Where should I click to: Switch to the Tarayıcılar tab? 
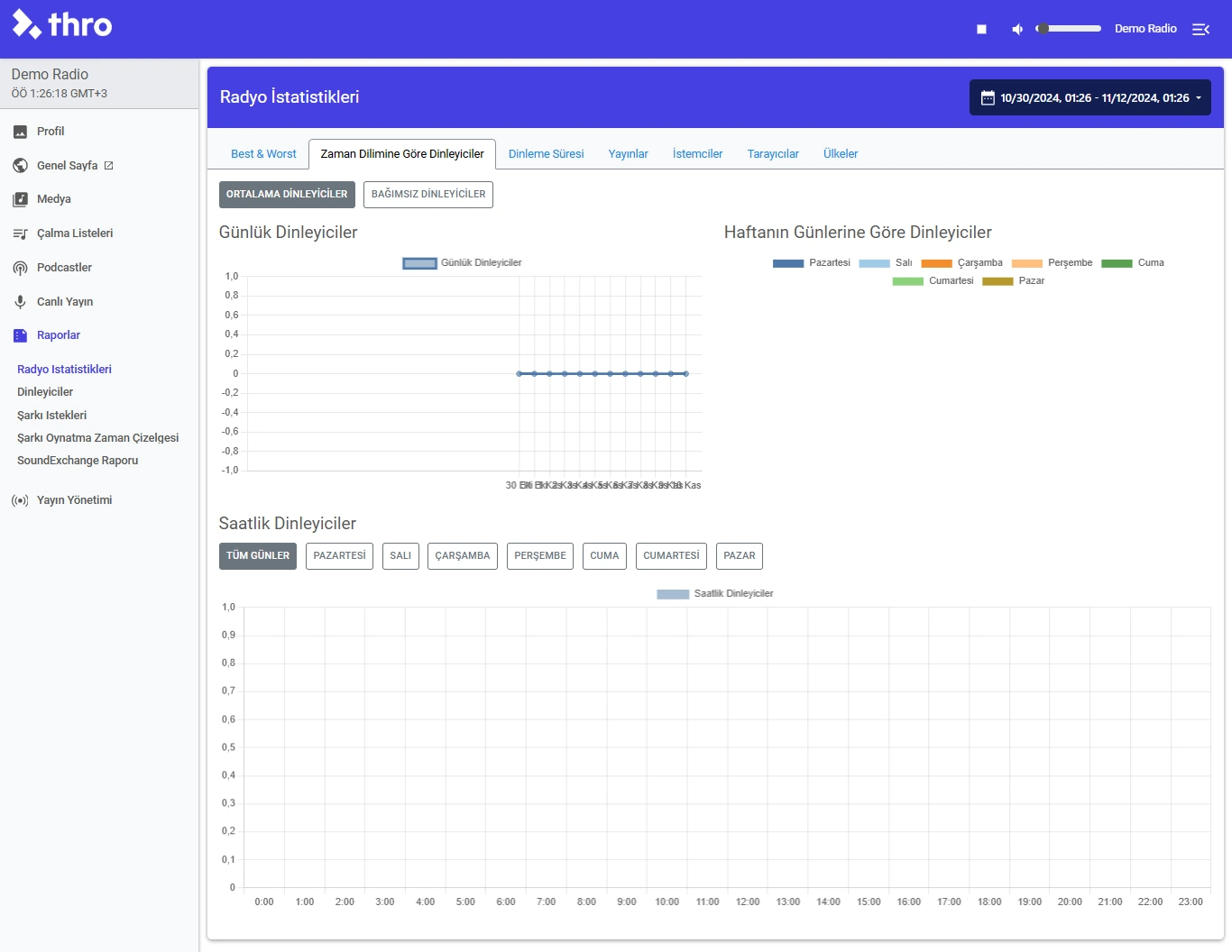[773, 154]
